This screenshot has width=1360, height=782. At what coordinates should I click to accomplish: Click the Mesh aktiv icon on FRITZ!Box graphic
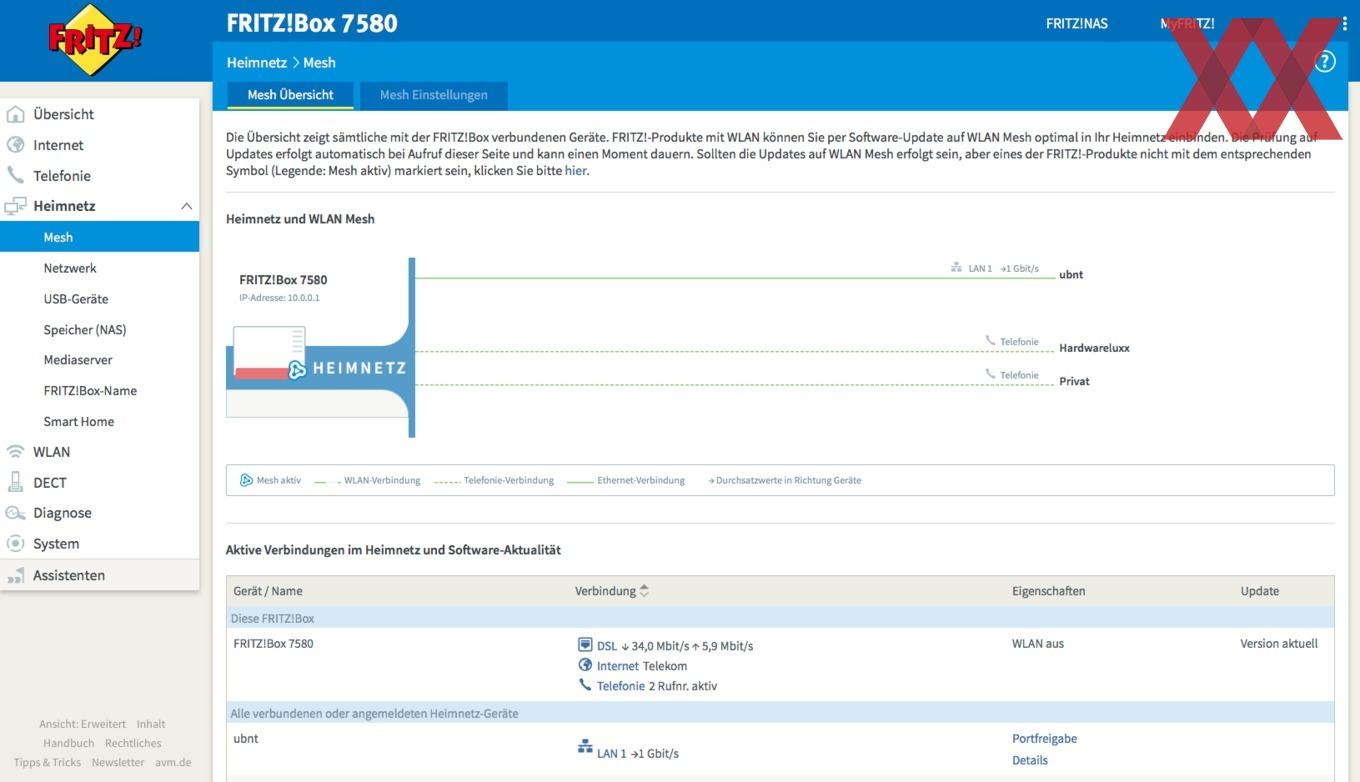point(297,369)
